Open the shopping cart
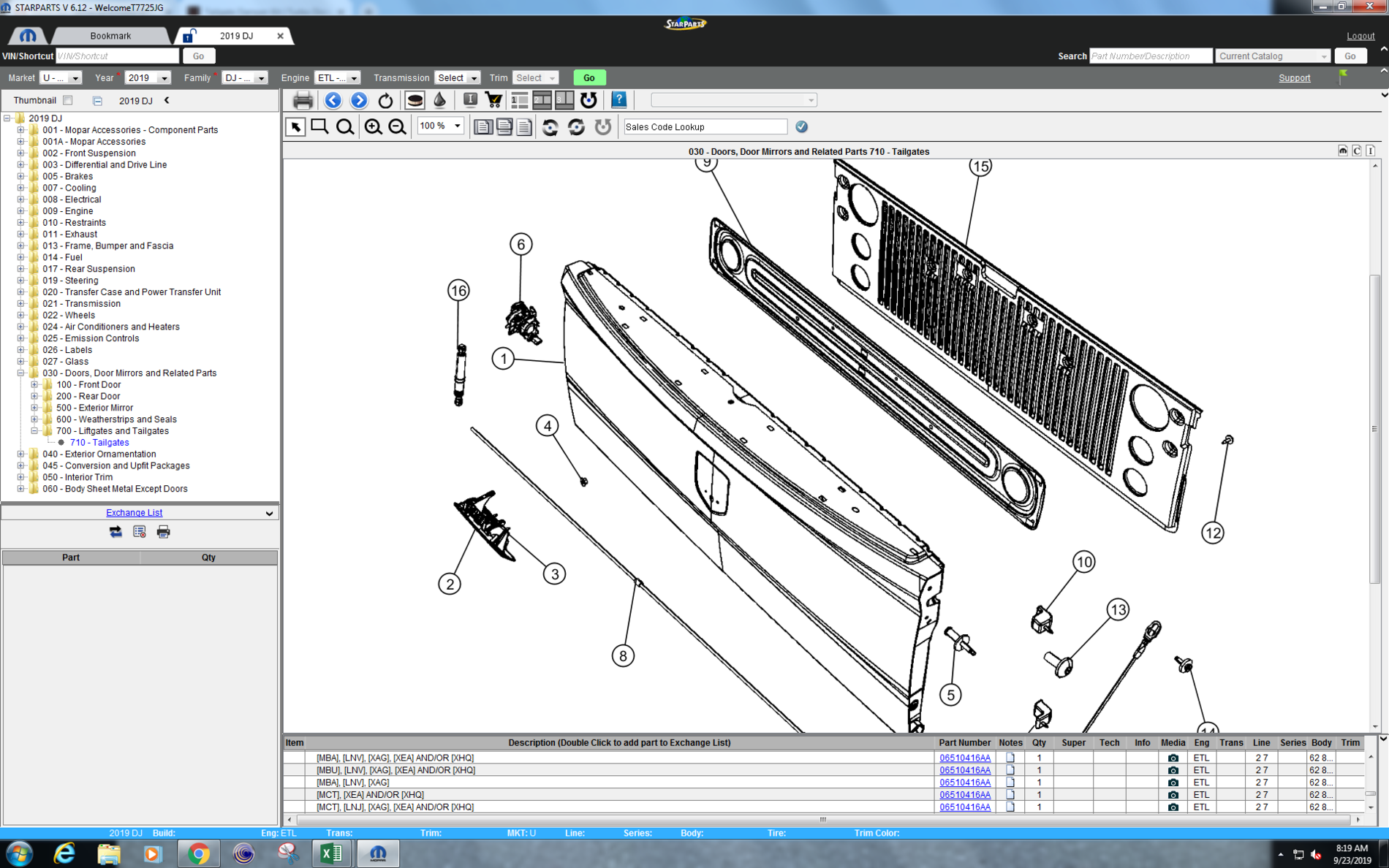 pyautogui.click(x=493, y=100)
